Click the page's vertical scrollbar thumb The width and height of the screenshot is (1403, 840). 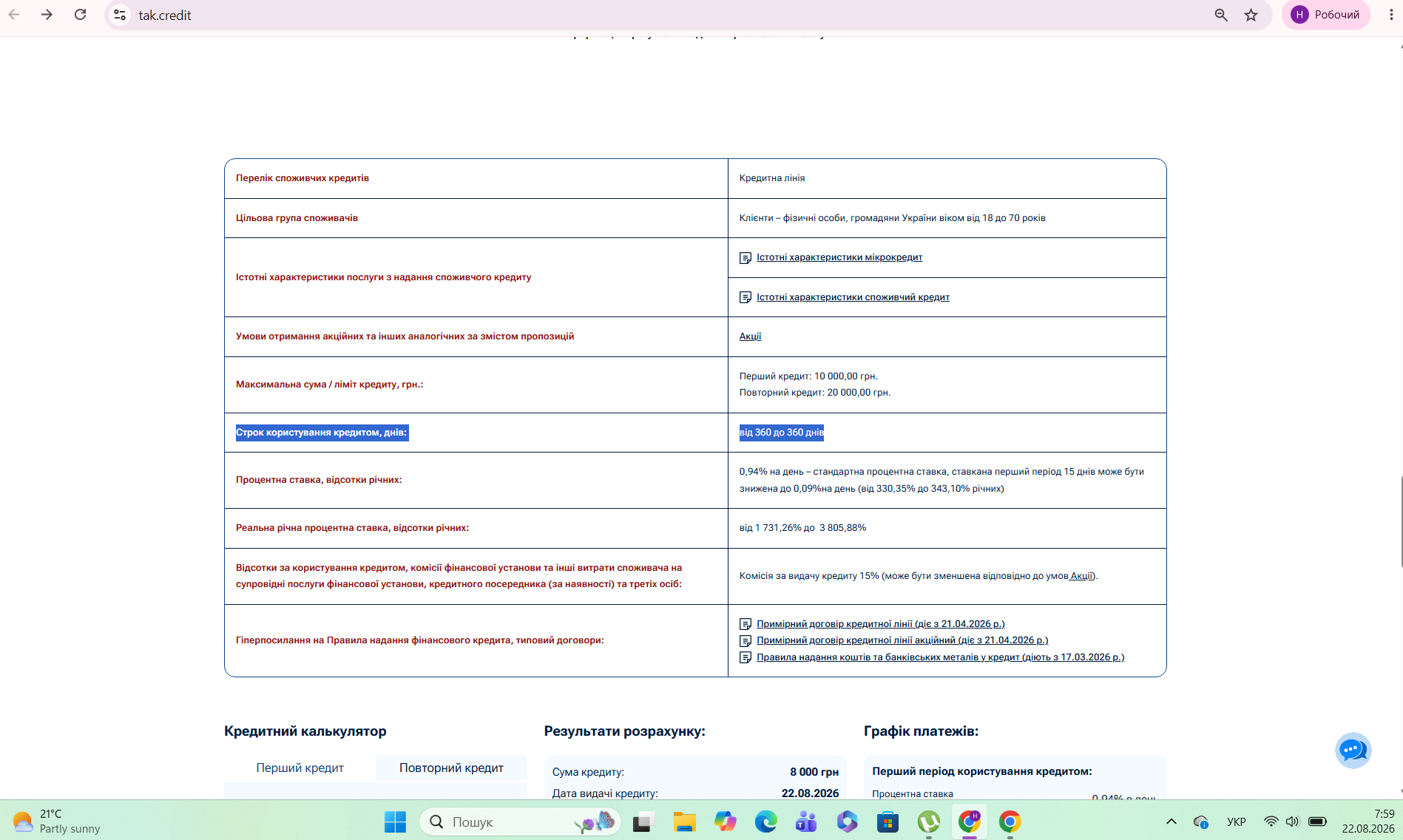(x=1400, y=522)
